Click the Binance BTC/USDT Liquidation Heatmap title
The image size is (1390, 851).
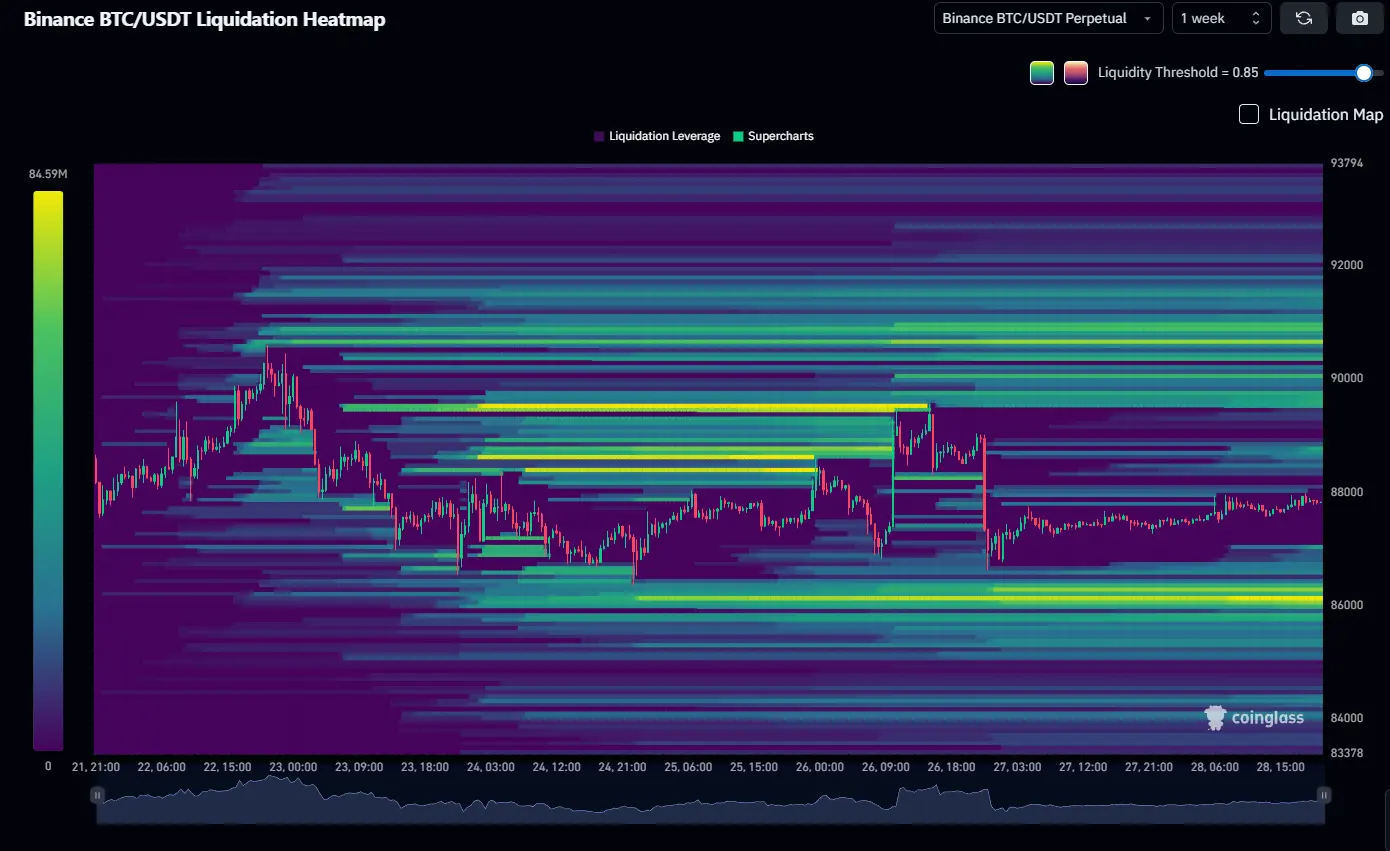[204, 19]
